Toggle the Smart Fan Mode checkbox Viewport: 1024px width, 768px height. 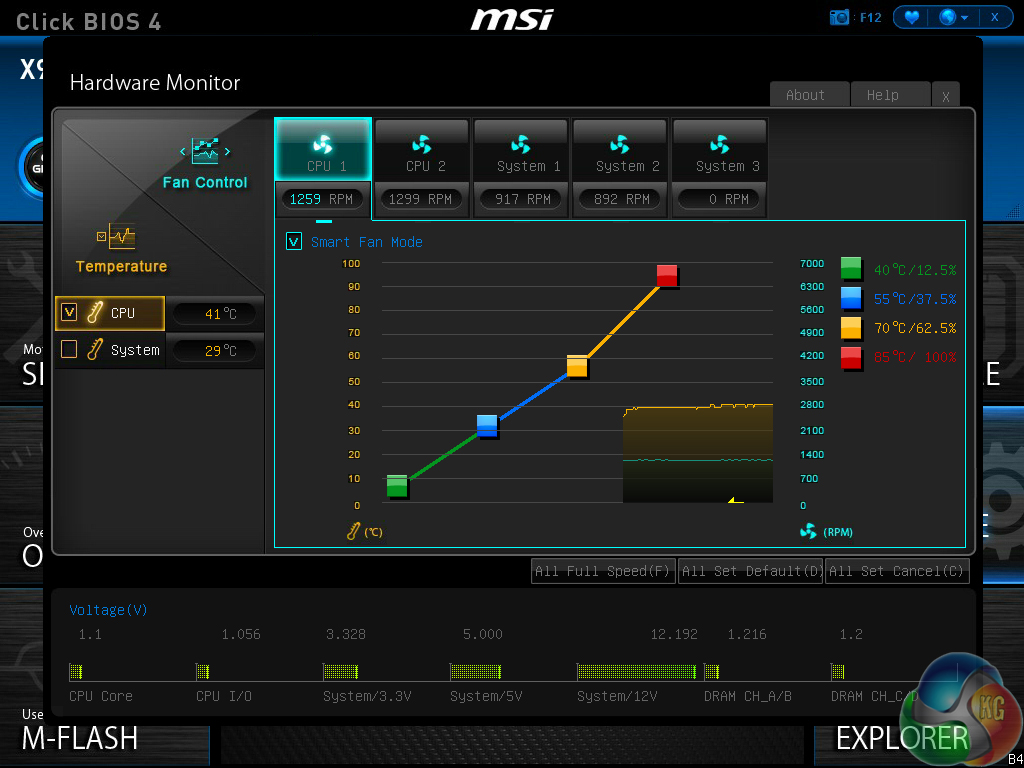pos(294,242)
